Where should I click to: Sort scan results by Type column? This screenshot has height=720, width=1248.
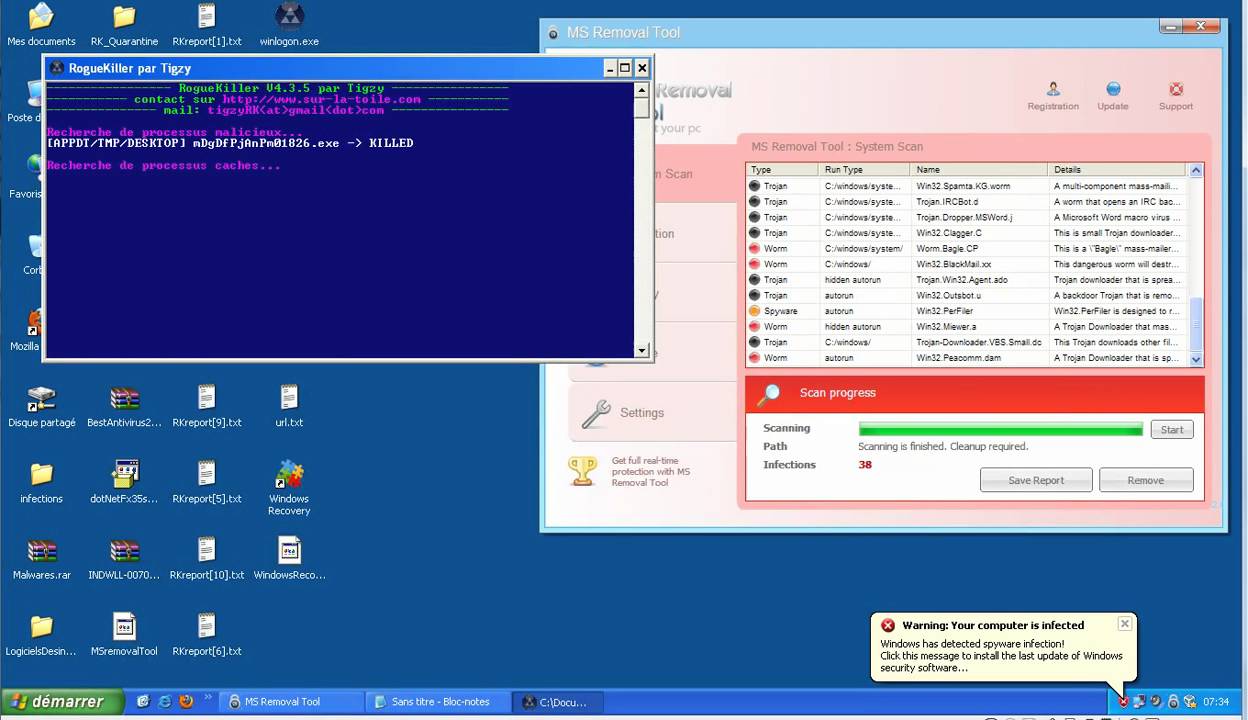(x=782, y=170)
